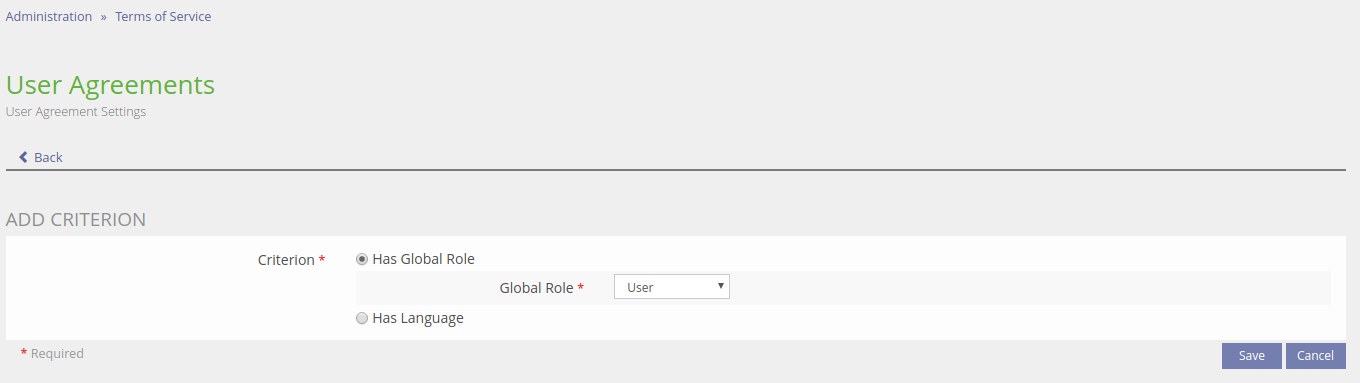1360x383 pixels.
Task: Go to Terms of Service breadcrumb
Action: [x=163, y=16]
